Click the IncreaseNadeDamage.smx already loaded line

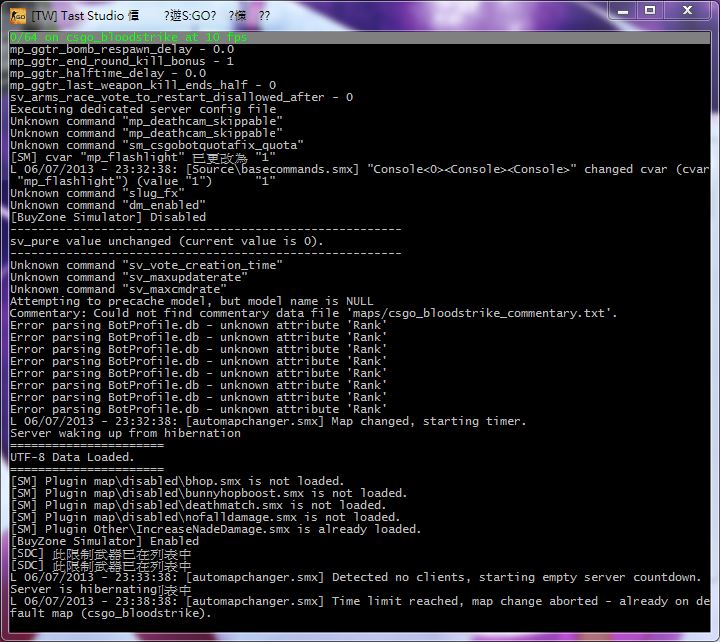pyautogui.click(x=215, y=529)
